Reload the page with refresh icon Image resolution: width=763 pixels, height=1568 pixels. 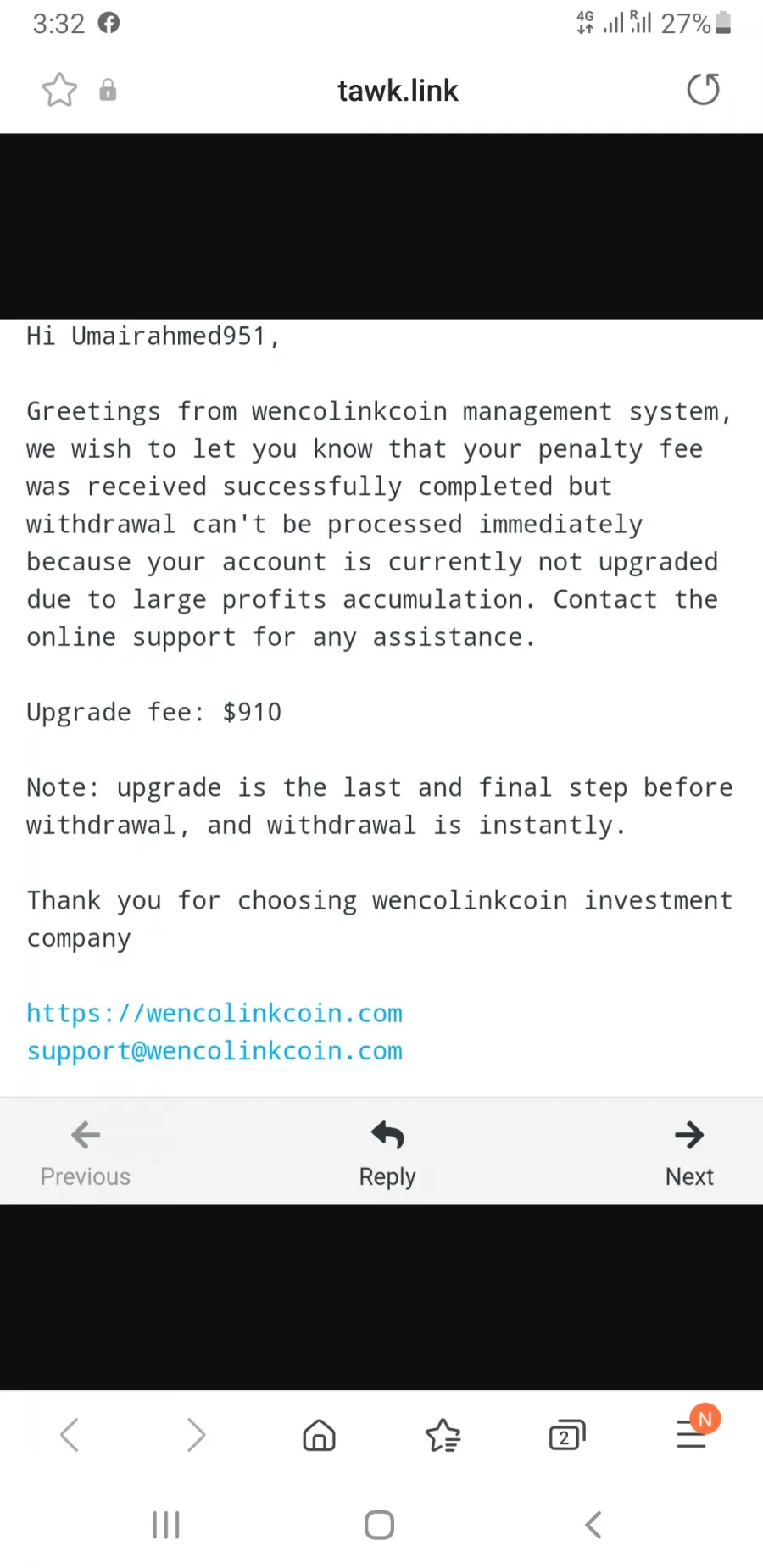pyautogui.click(x=703, y=89)
